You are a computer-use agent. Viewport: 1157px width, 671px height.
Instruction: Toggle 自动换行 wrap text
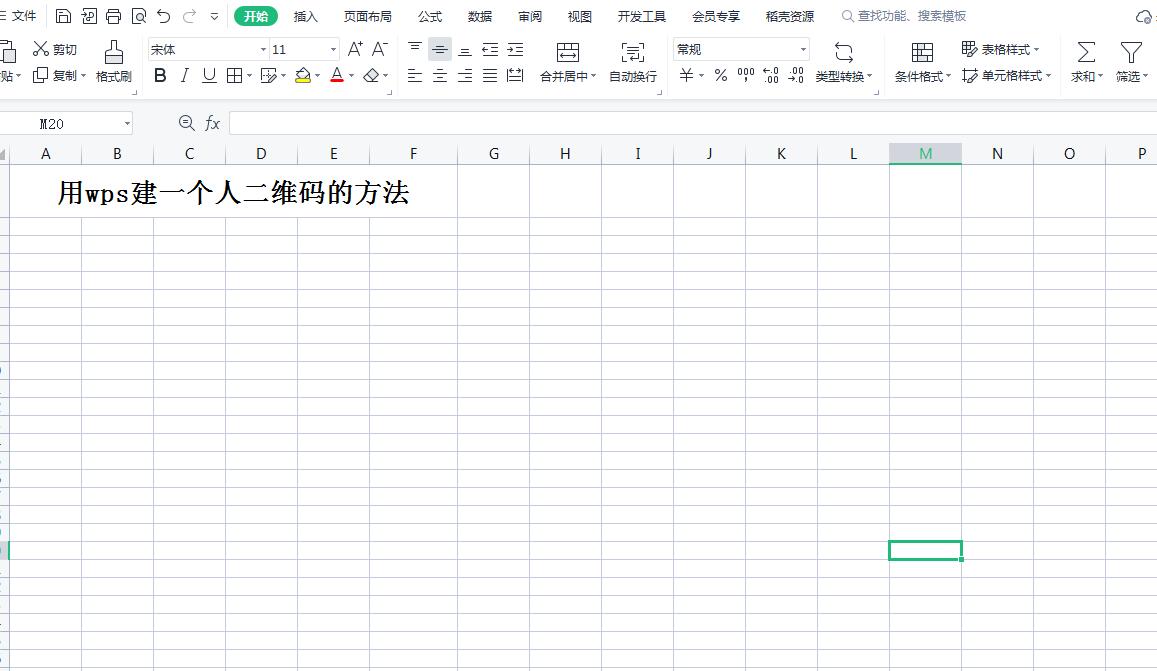pos(632,61)
